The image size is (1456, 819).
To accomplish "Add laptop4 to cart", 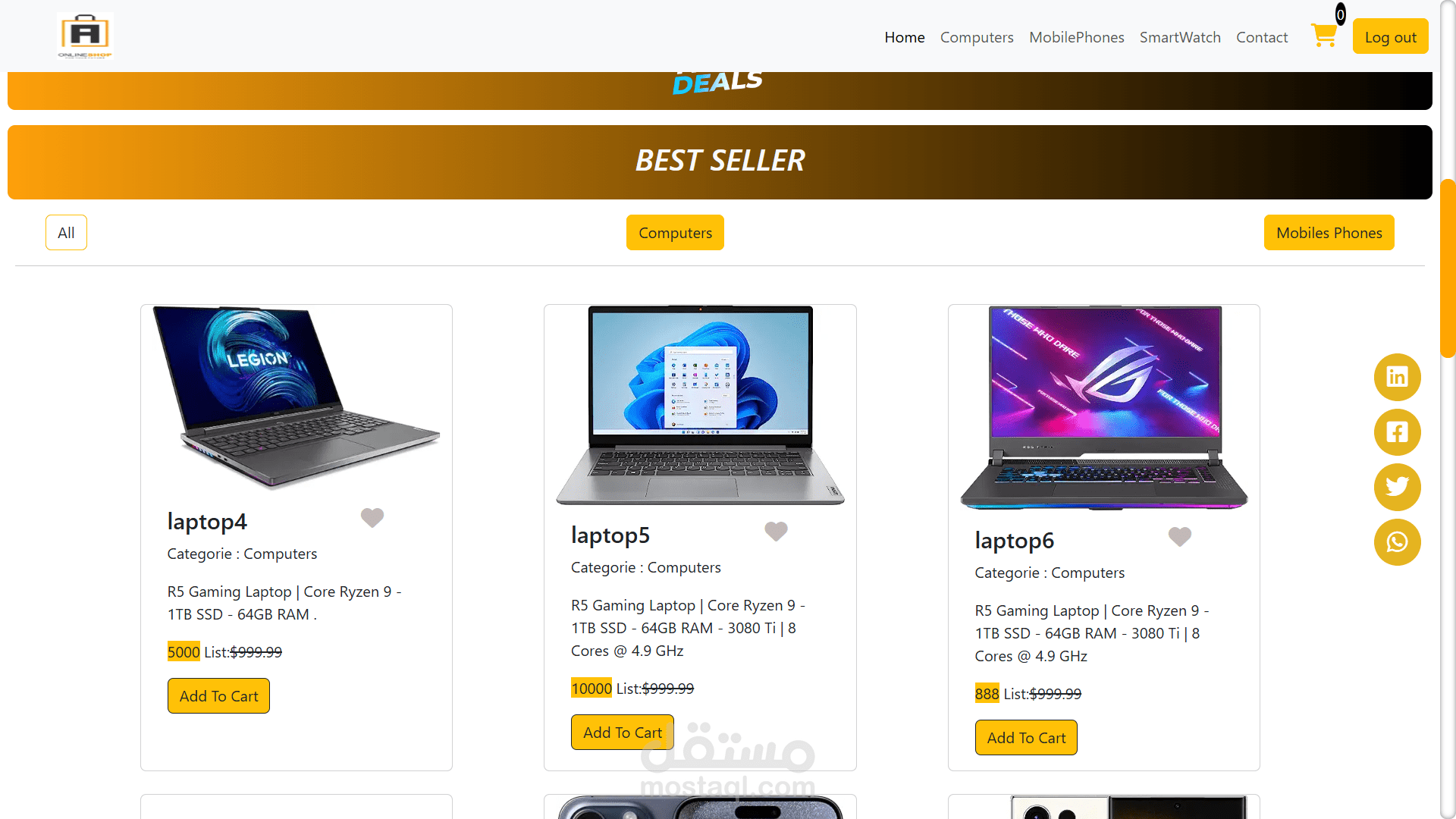I will coord(218,696).
